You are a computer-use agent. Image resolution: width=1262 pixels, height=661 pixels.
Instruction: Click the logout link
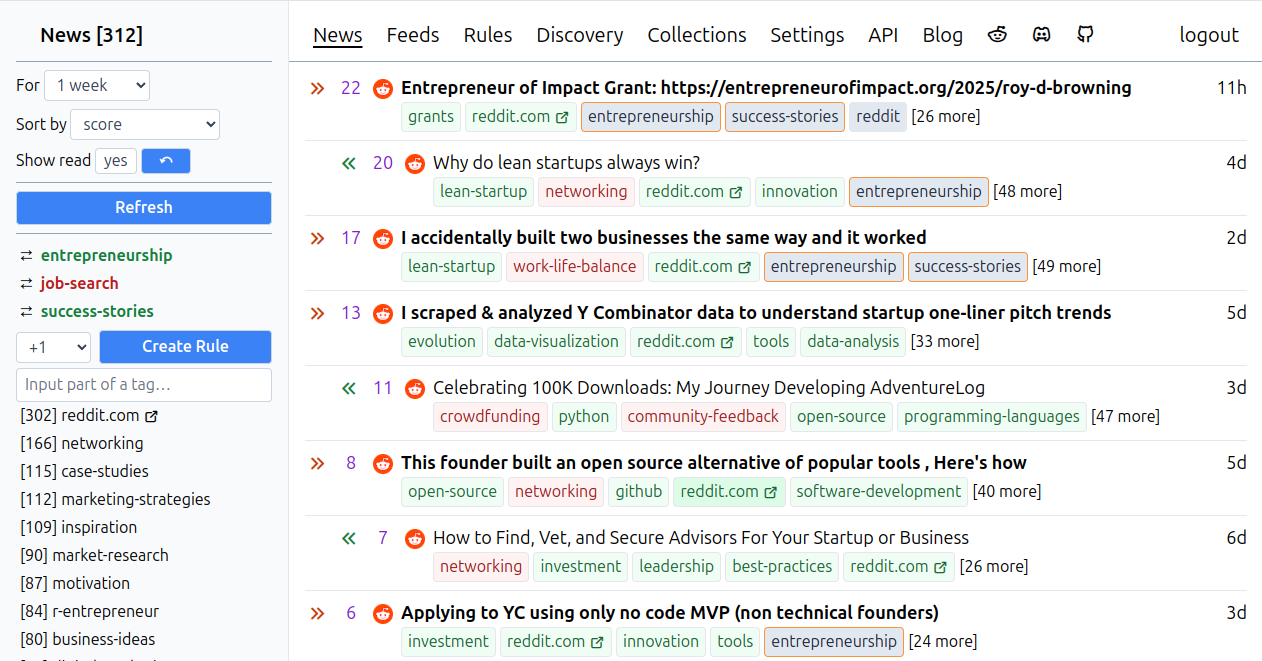point(1209,35)
